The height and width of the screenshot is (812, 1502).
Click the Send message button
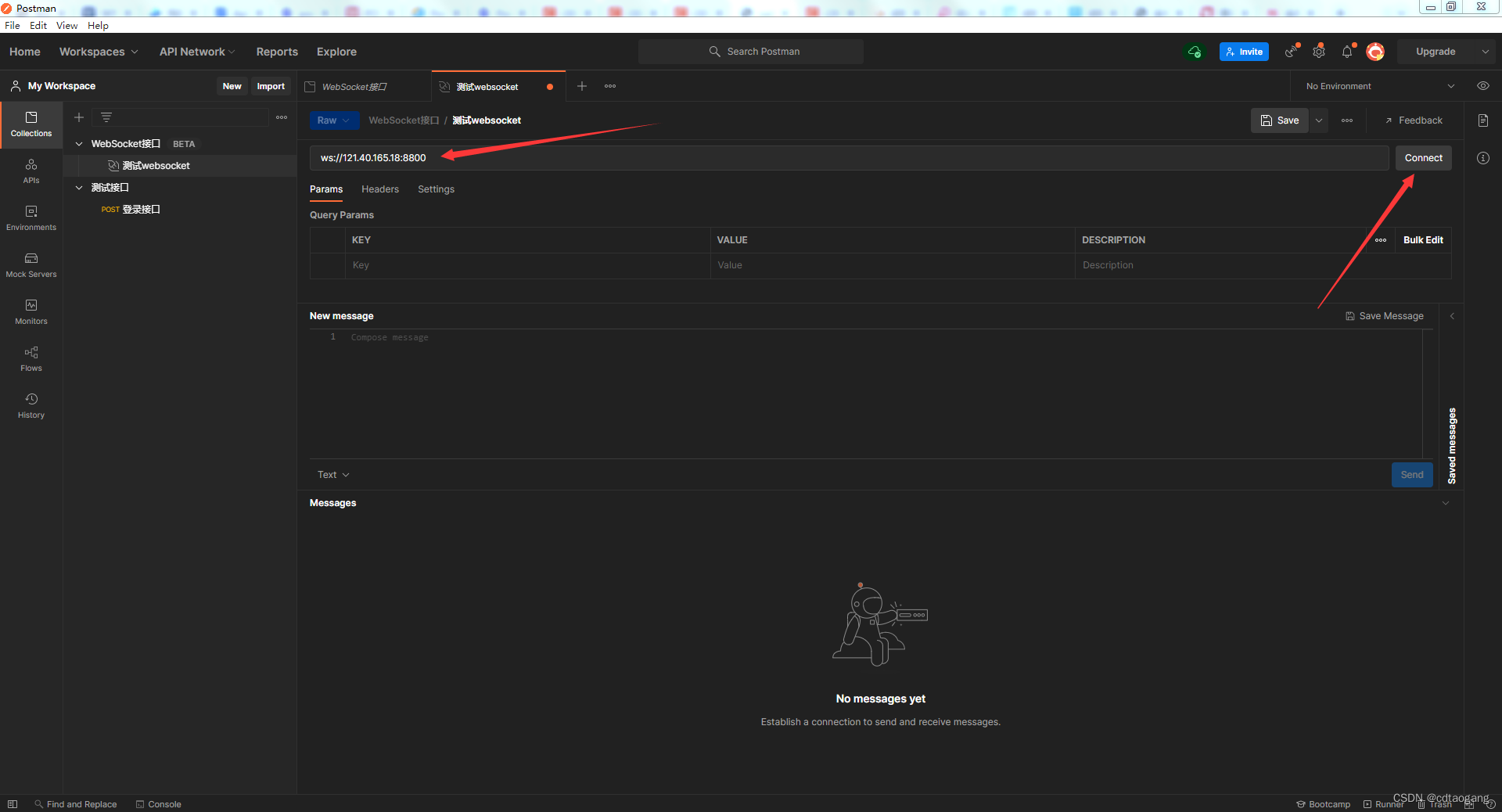click(1412, 475)
